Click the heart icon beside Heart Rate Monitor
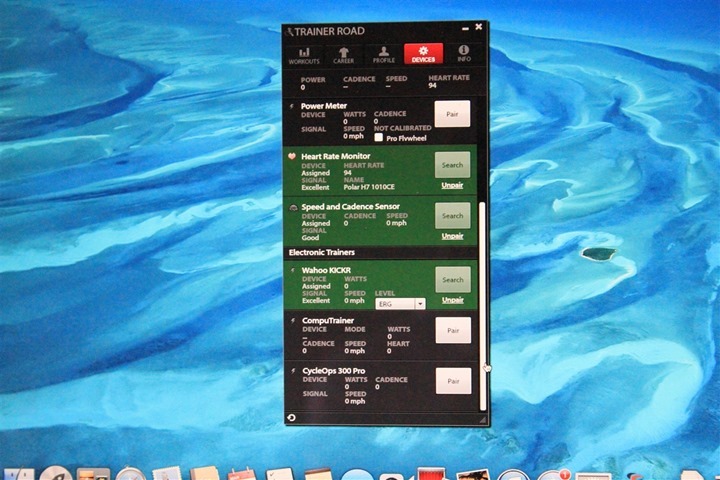 coord(292,156)
